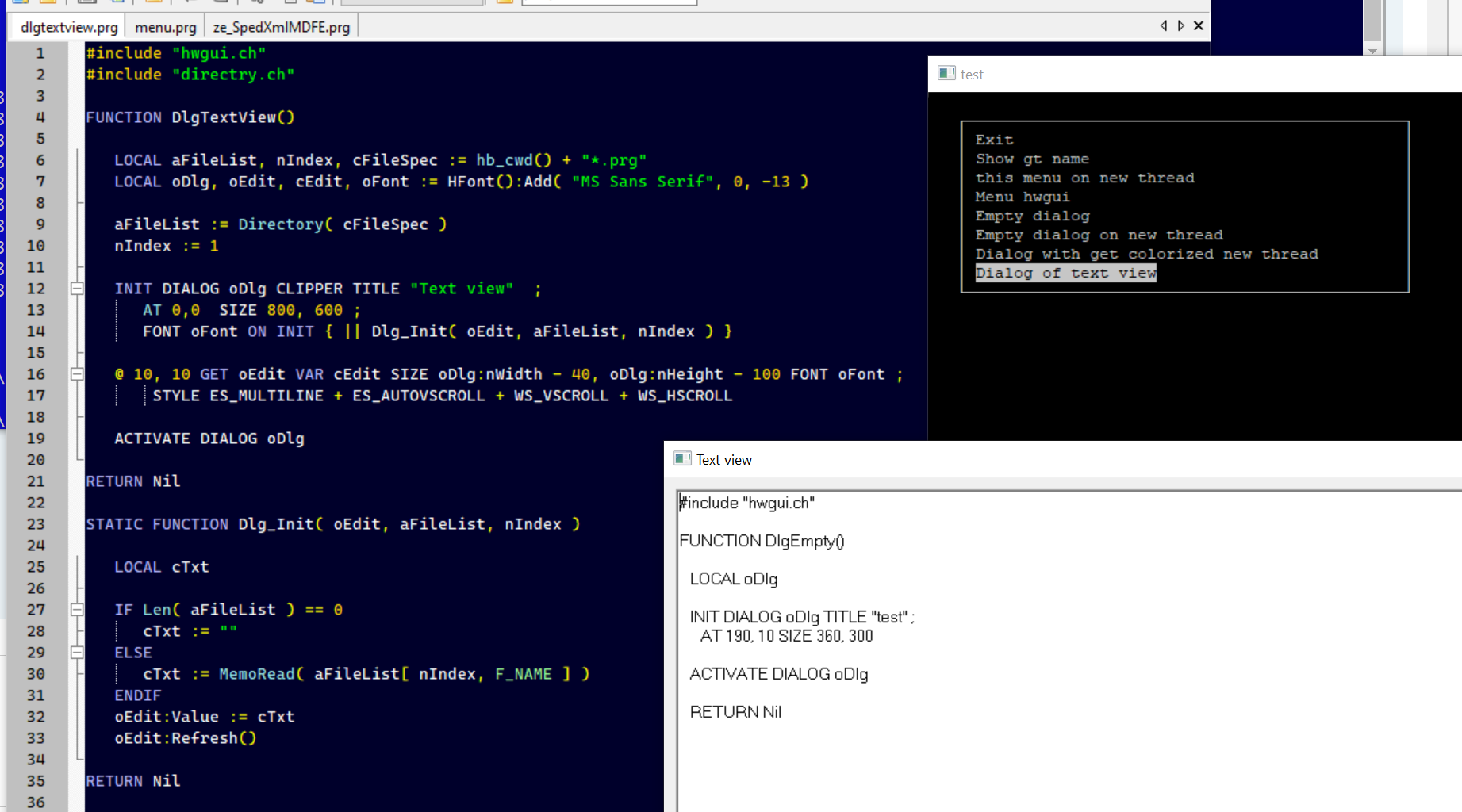The image size is (1462, 812).
Task: Click line number 21 in the gutter
Action: click(x=36, y=481)
